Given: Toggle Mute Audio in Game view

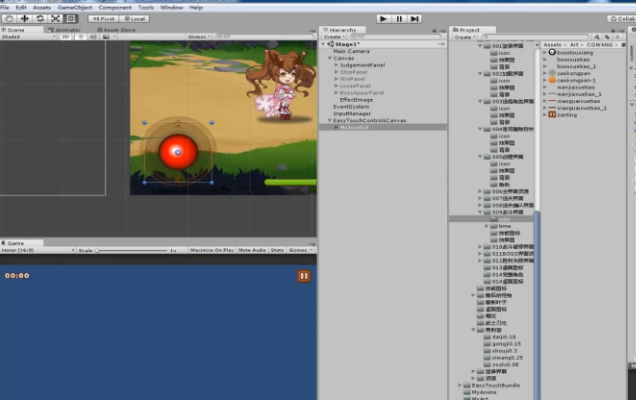Looking at the screenshot, I should 252,250.
